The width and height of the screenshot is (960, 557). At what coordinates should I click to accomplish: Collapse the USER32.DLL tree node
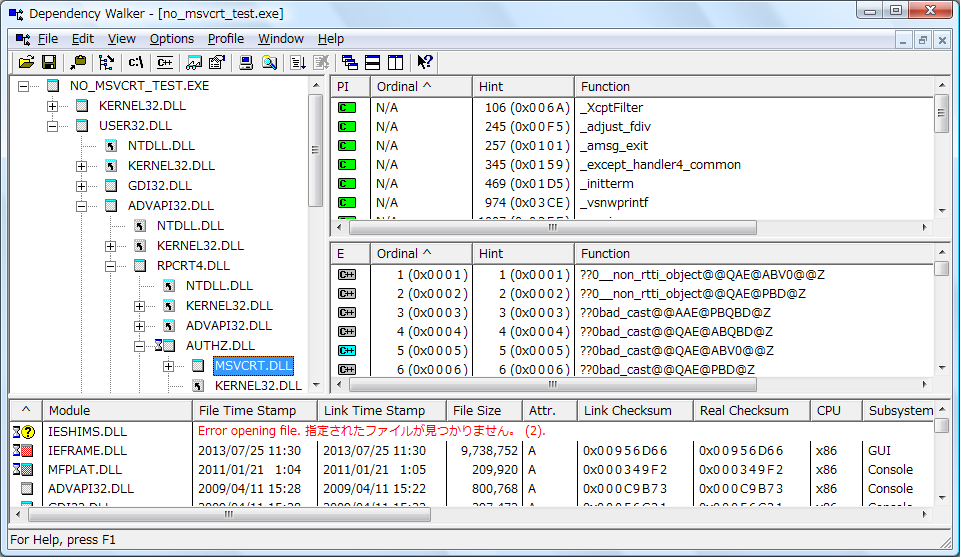click(x=53, y=126)
